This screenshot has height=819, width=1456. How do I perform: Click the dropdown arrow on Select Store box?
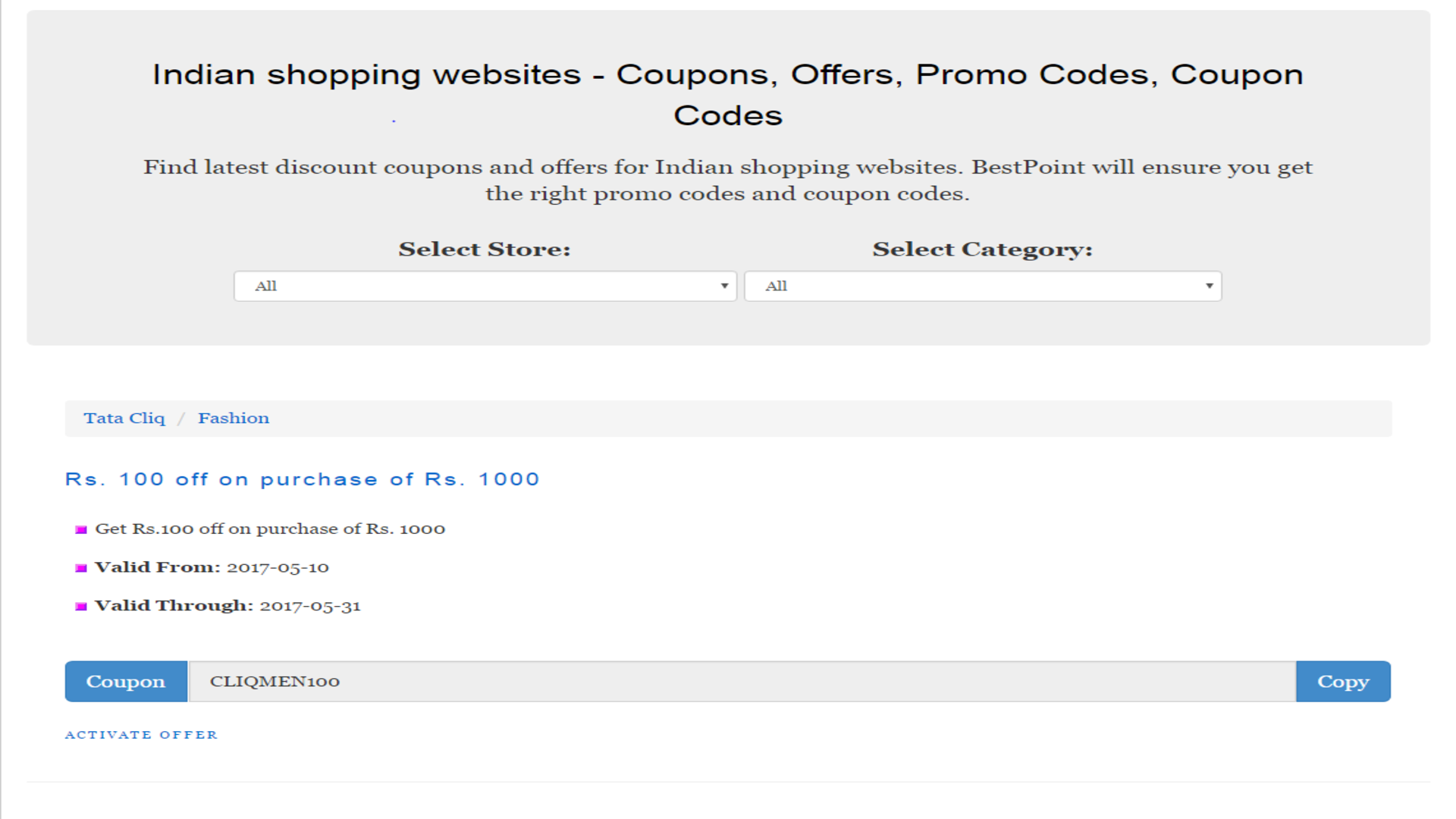[x=724, y=286]
